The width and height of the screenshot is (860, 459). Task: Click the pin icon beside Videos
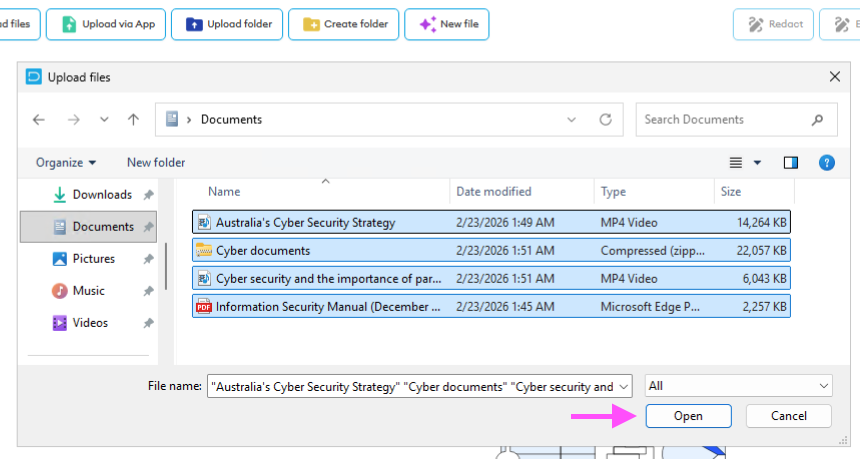[148, 323]
